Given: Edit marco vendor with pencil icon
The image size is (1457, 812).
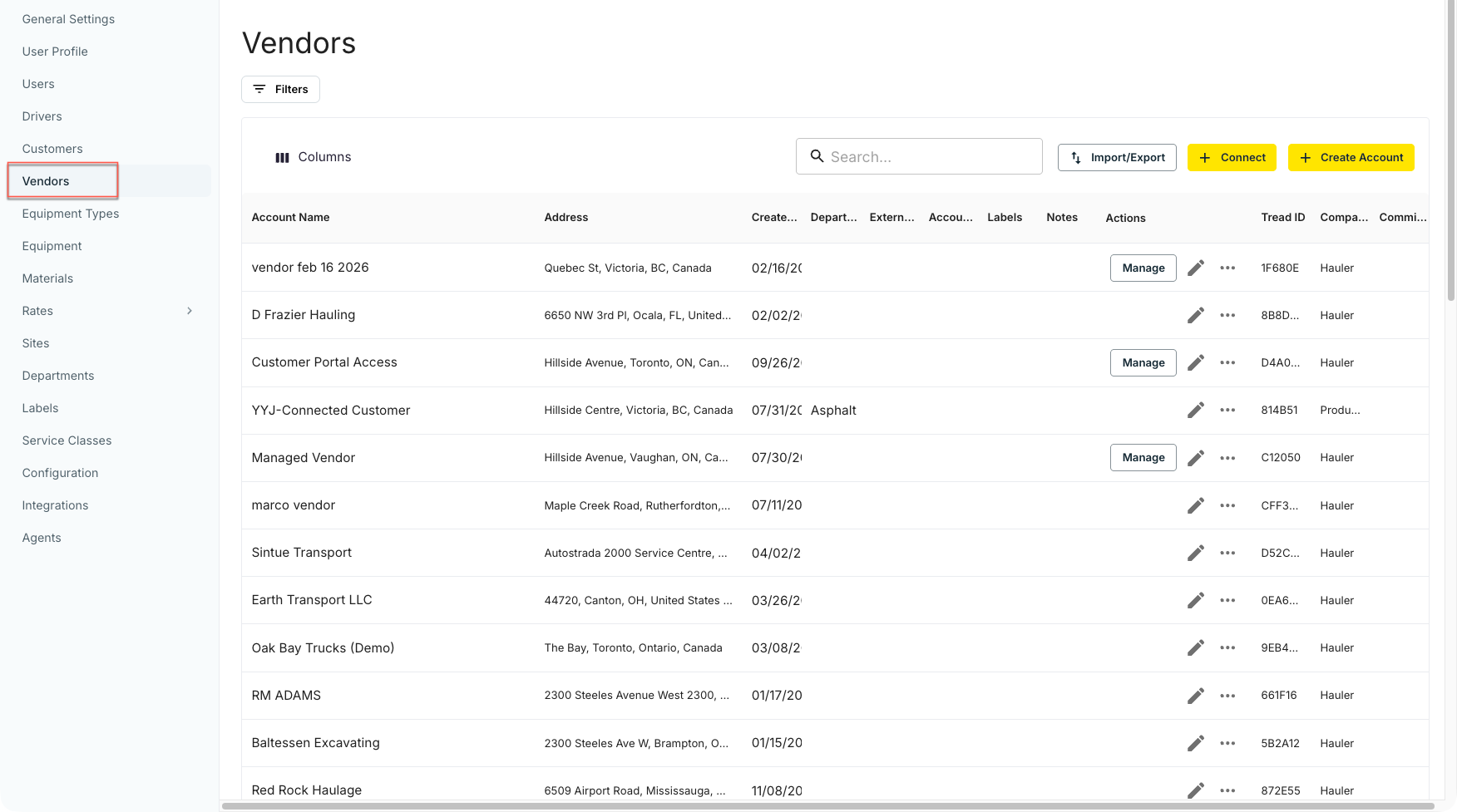Looking at the screenshot, I should 1196,505.
